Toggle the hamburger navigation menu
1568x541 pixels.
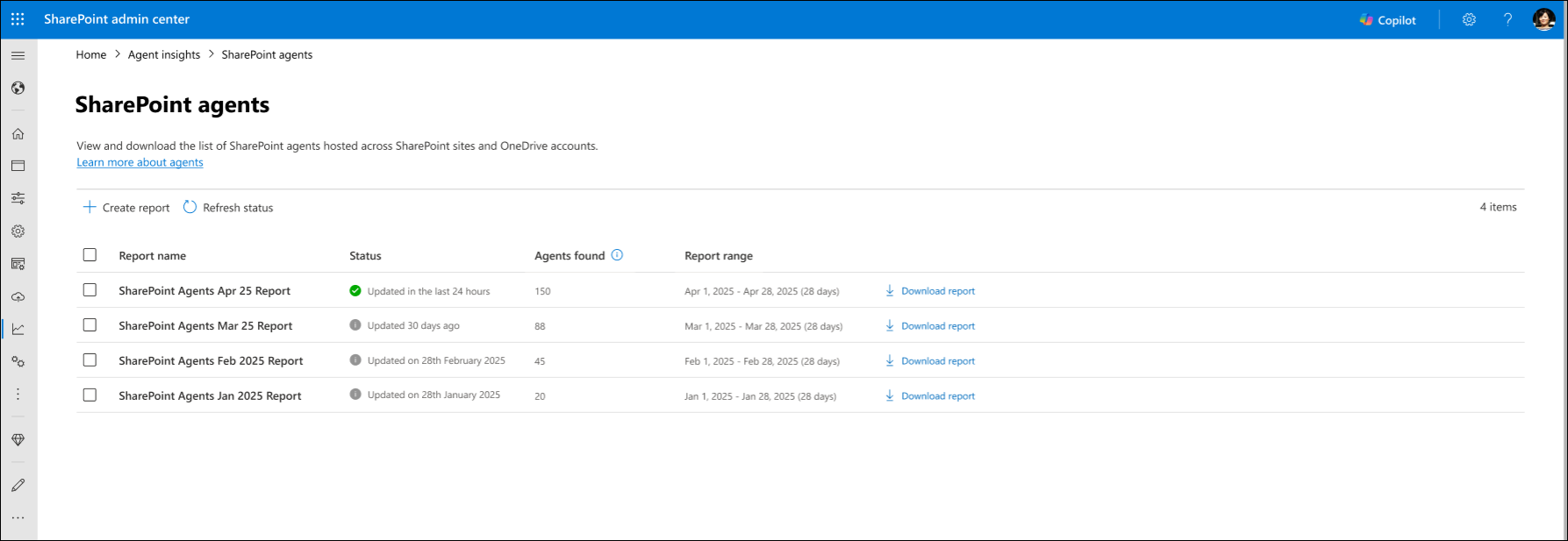coord(18,55)
